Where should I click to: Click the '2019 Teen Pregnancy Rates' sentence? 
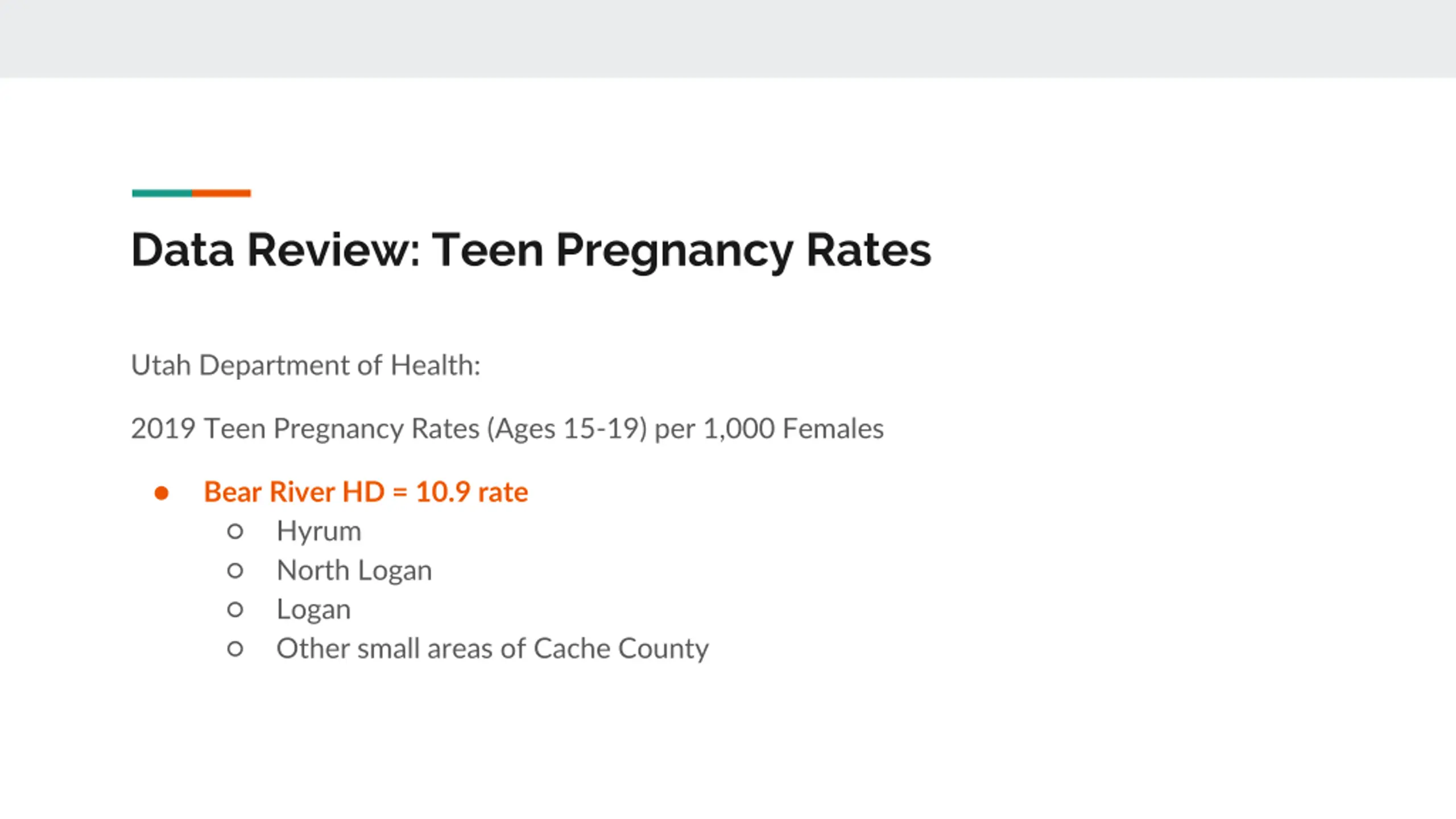click(507, 429)
